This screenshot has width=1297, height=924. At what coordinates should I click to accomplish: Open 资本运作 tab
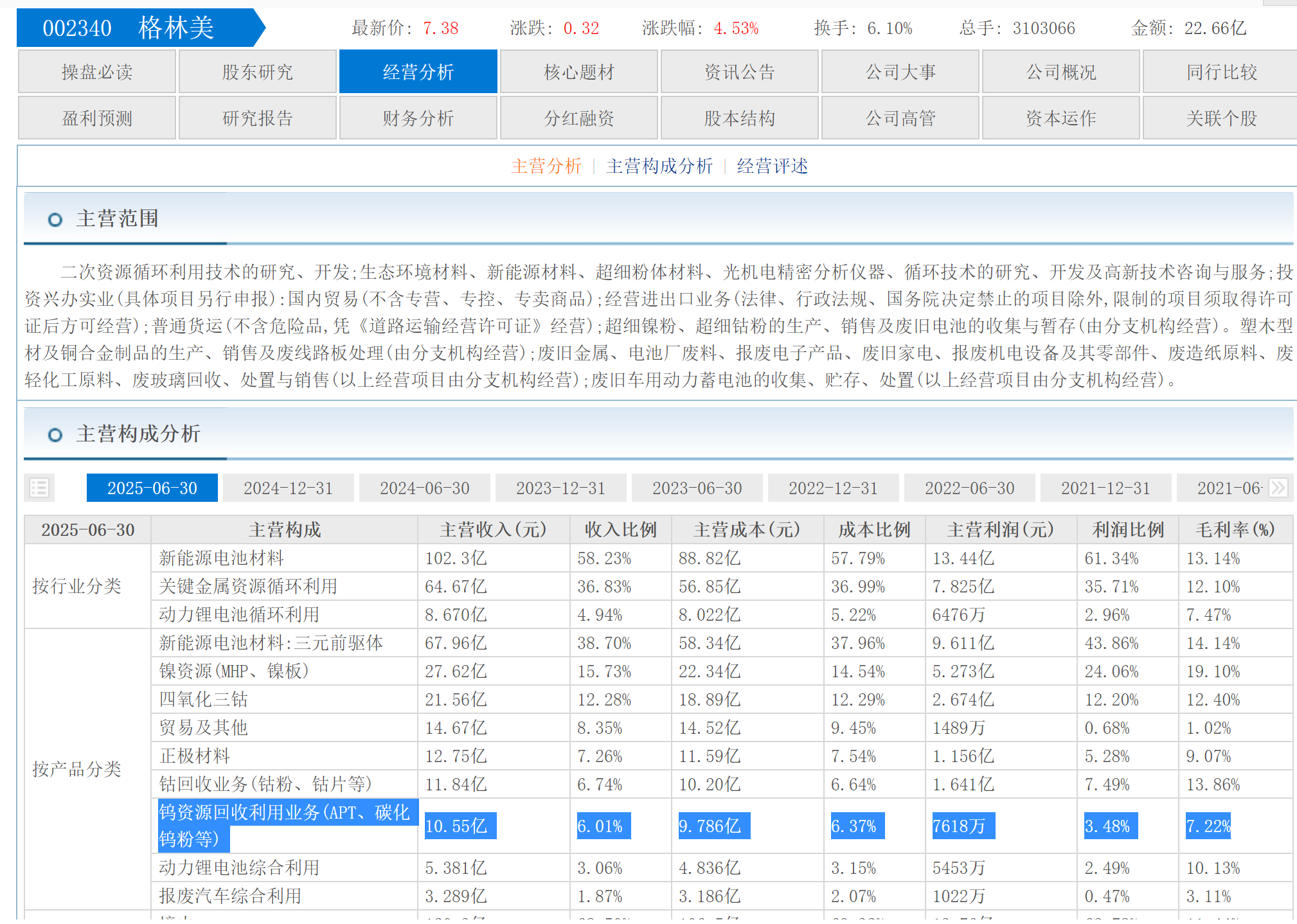1061,118
